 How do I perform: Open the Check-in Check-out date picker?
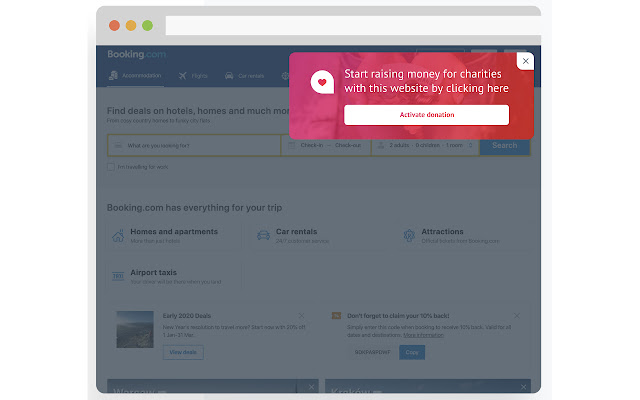click(326, 145)
